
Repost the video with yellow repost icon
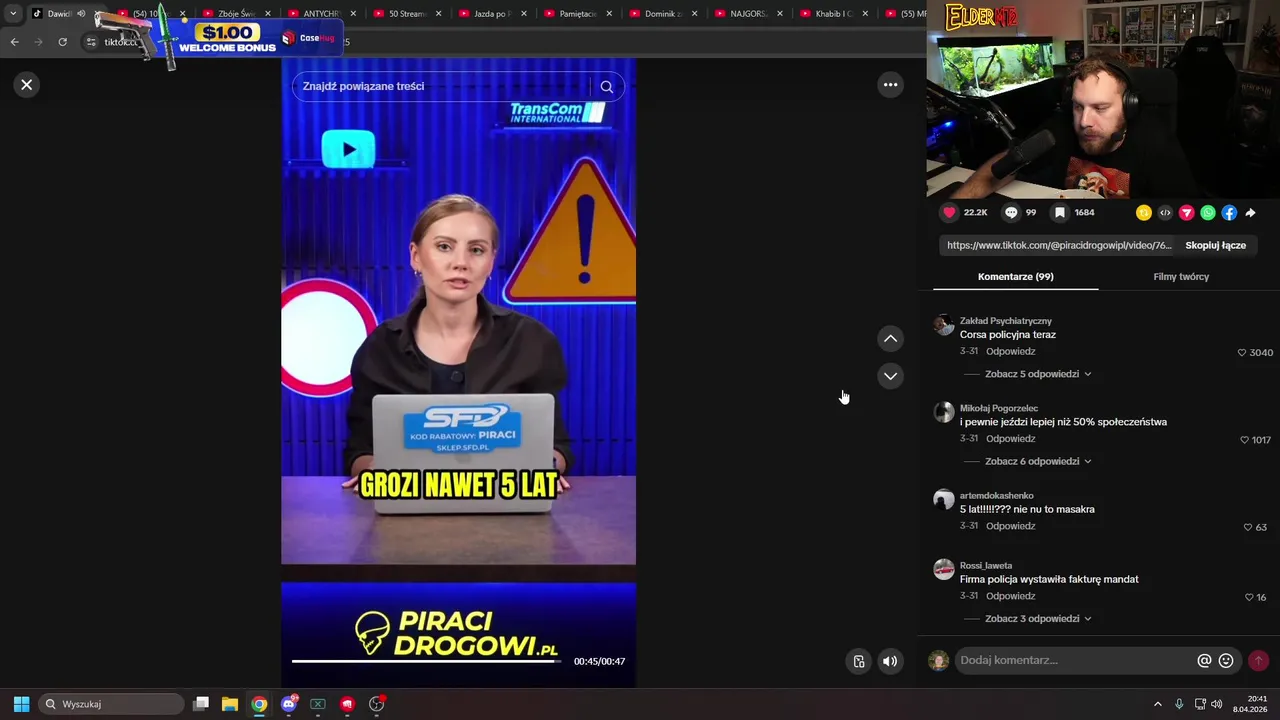point(1144,212)
